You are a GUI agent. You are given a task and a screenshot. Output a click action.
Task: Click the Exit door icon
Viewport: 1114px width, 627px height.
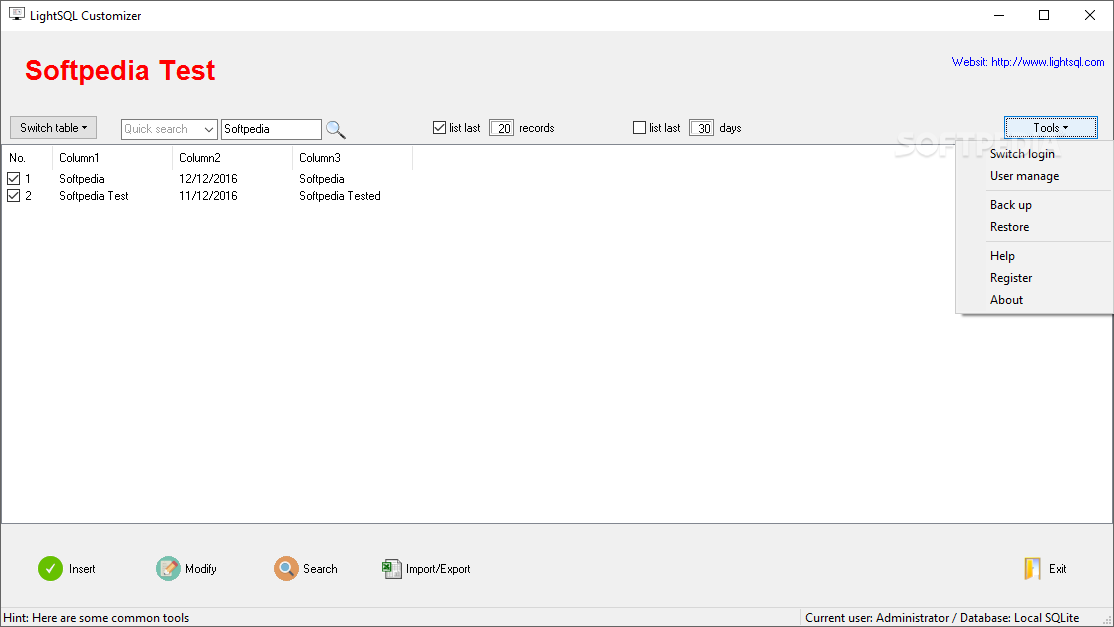(x=1032, y=568)
